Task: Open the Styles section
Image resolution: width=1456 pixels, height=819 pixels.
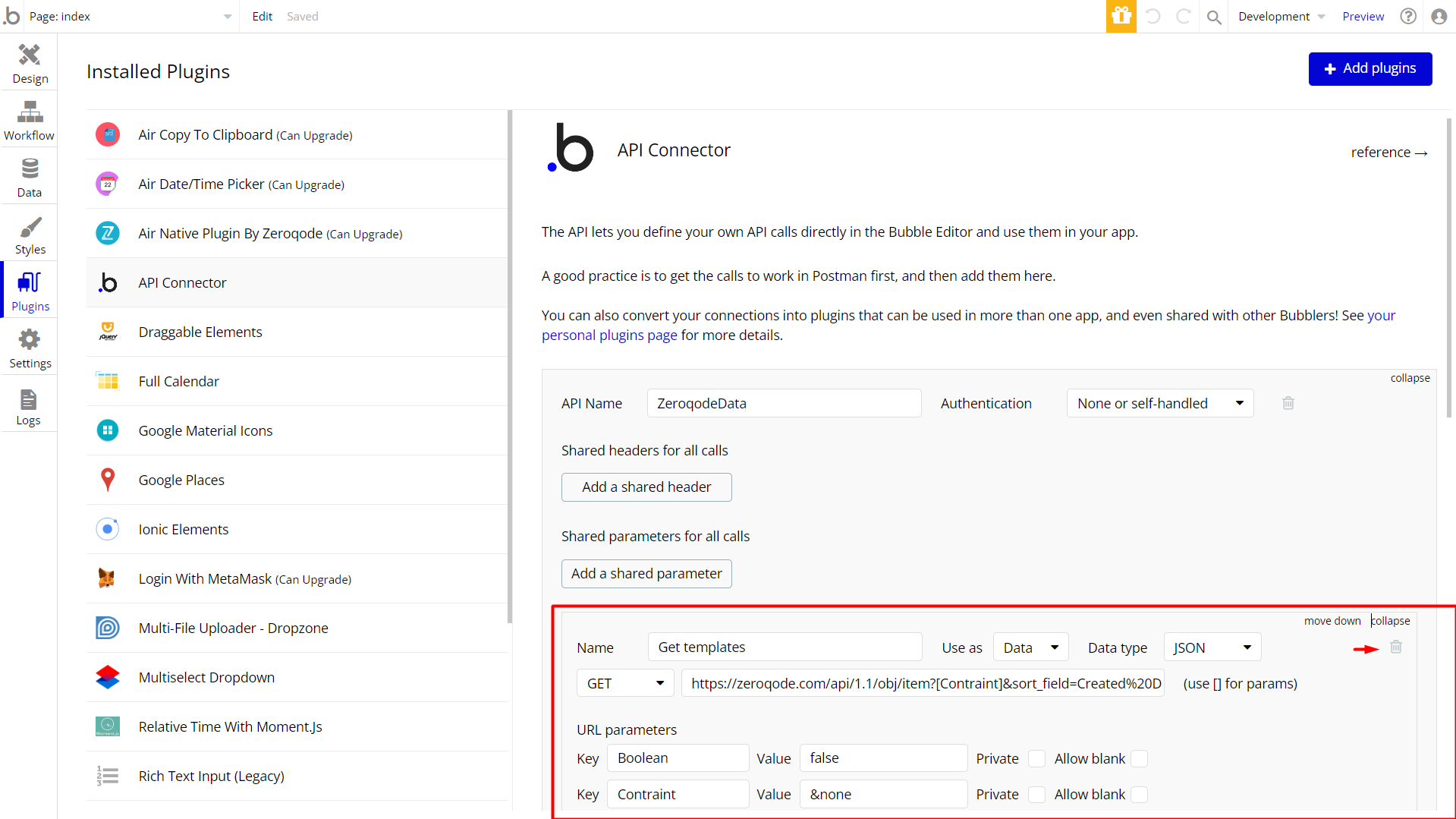Action: click(x=30, y=235)
